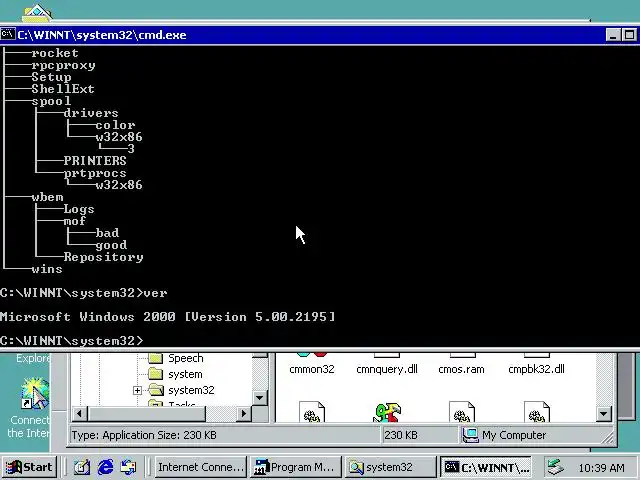Click the 230 KB status bar pane
This screenshot has width=640, height=480.
(419, 435)
